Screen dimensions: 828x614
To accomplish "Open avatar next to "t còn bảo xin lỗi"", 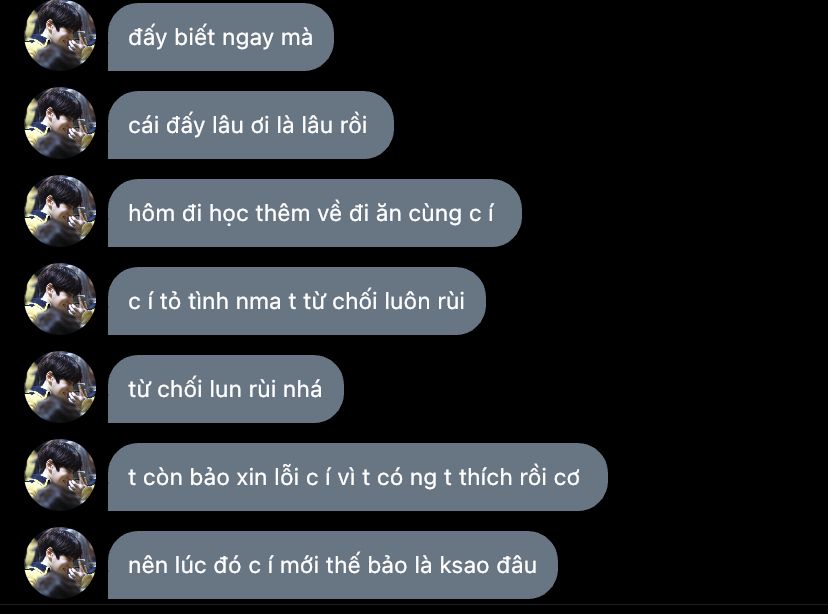I will [x=60, y=476].
